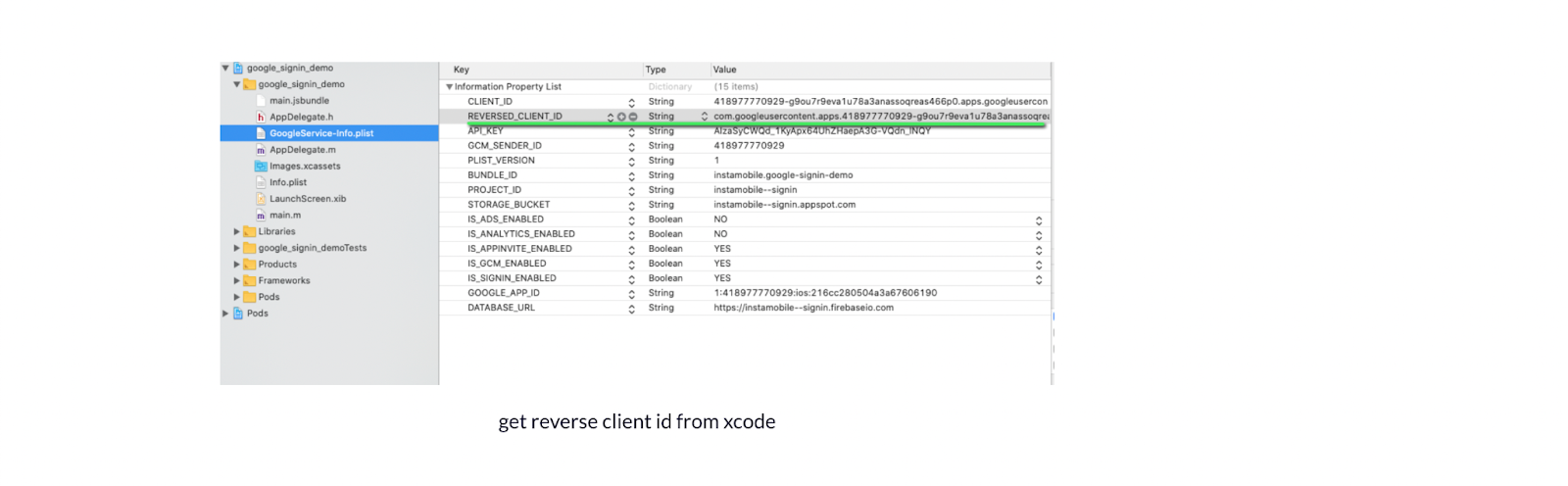The width and height of the screenshot is (1568, 486).
Task: Click the BUNDLE_ID key stepper
Action: pos(631,176)
